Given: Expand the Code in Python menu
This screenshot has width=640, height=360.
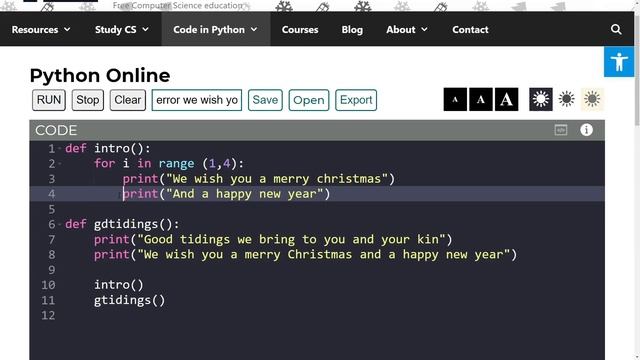Looking at the screenshot, I should (216, 29).
